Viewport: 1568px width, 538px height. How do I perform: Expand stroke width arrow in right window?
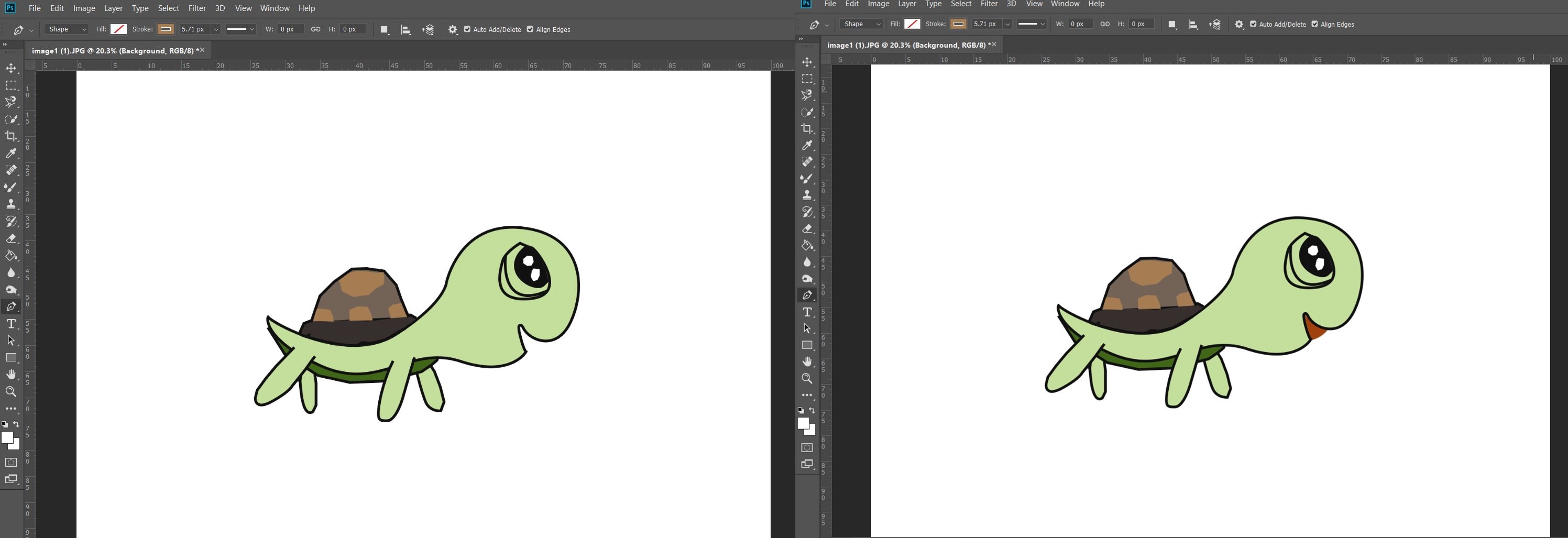(1007, 24)
